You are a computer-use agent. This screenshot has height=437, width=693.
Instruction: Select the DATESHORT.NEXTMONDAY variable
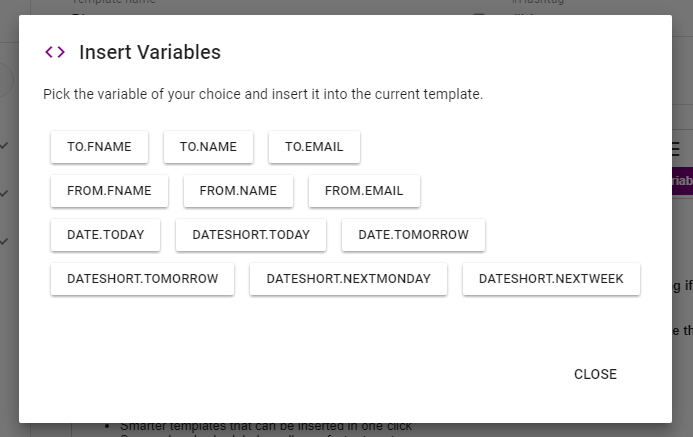click(348, 279)
